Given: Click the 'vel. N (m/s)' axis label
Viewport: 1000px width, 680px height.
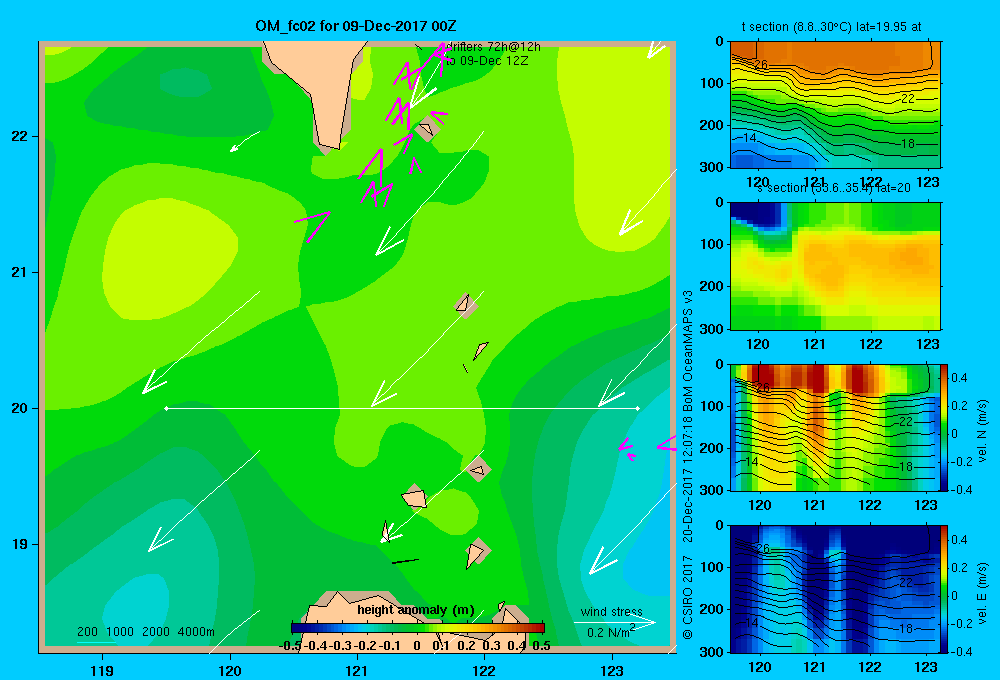Looking at the screenshot, I should (x=983, y=430).
